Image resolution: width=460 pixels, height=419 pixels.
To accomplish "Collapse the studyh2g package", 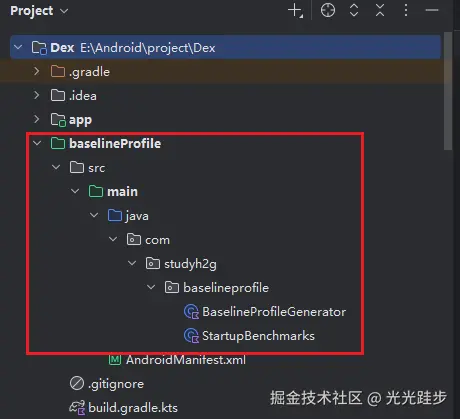I will [132, 263].
